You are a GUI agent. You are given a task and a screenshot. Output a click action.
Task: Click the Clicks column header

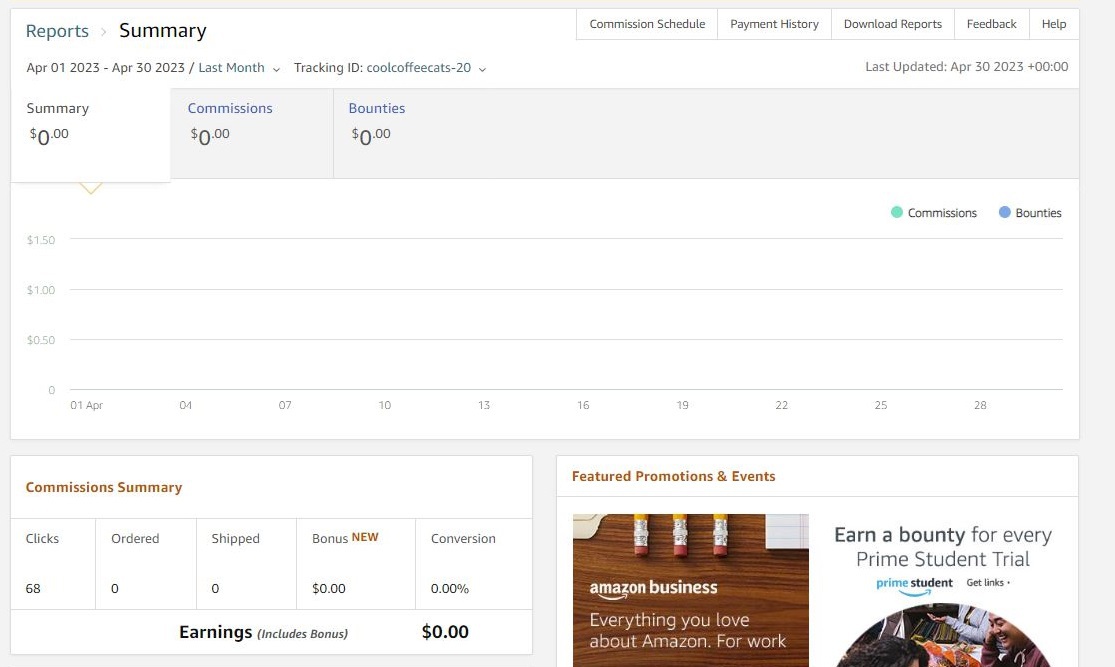coord(42,538)
